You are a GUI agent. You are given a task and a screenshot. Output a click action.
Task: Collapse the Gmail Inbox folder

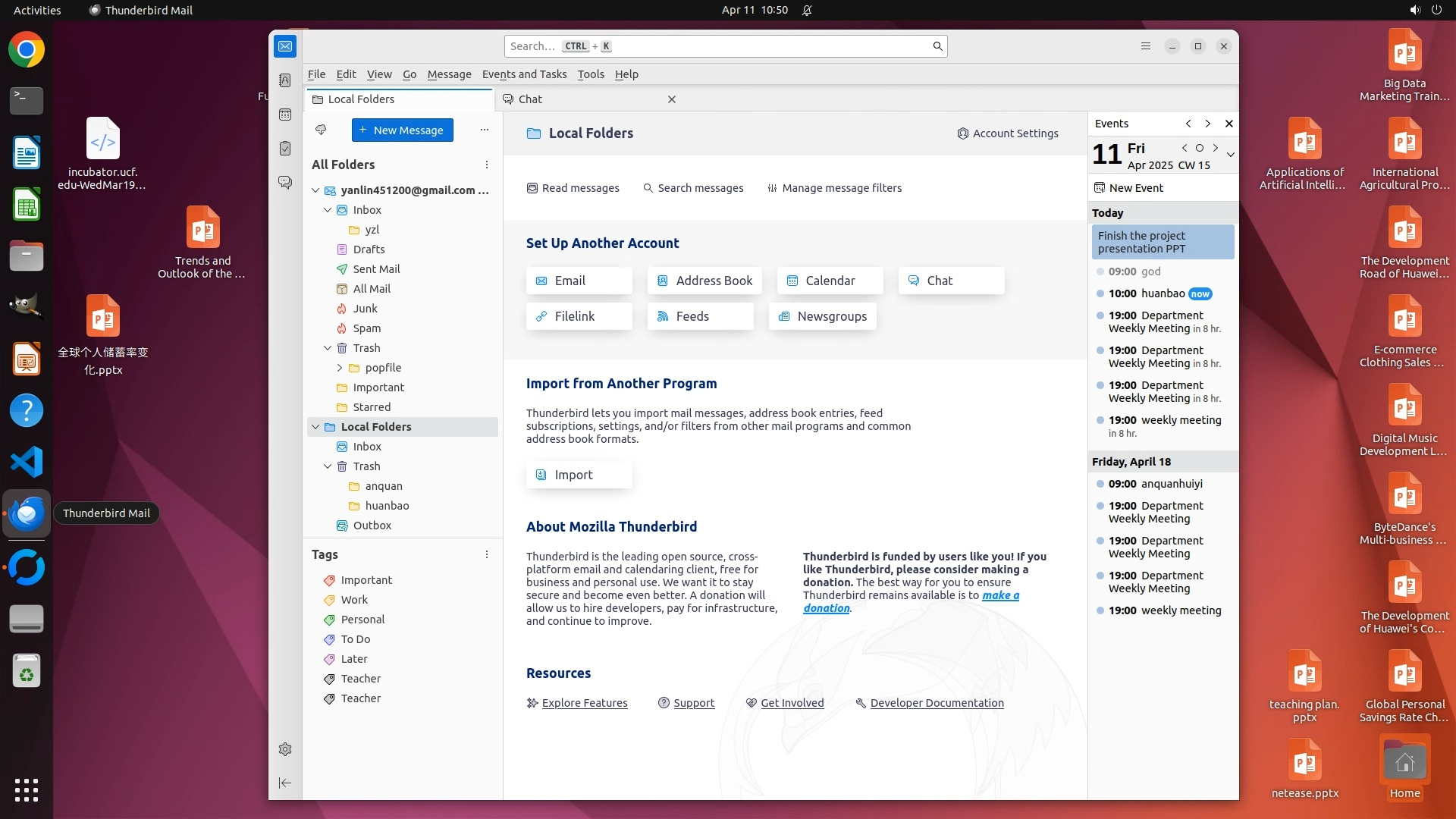(x=328, y=210)
